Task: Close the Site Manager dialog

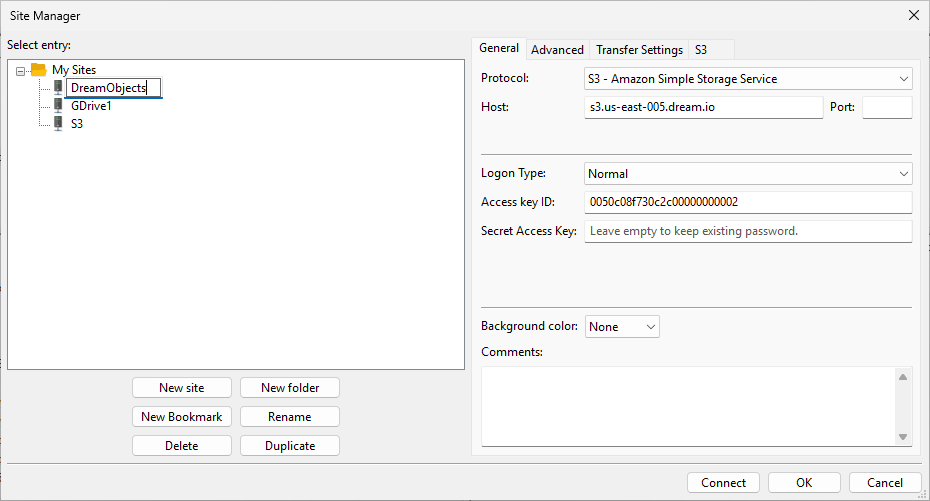Action: [x=912, y=15]
